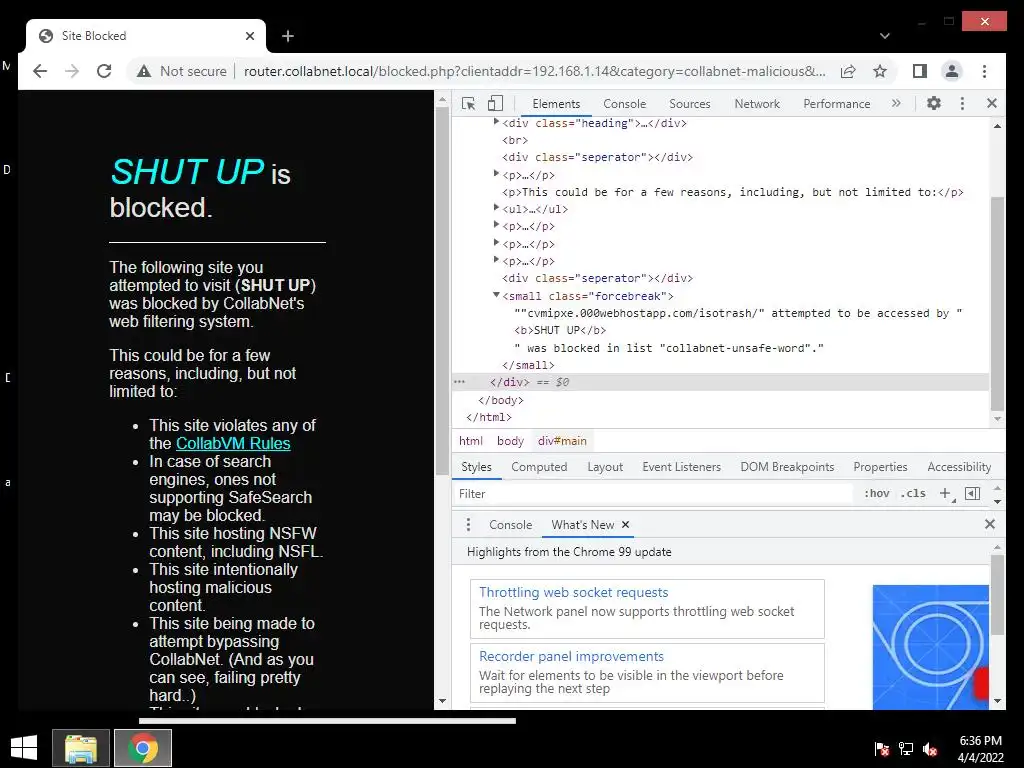Close the What's New tab
The height and width of the screenshot is (768, 1024).
point(625,524)
